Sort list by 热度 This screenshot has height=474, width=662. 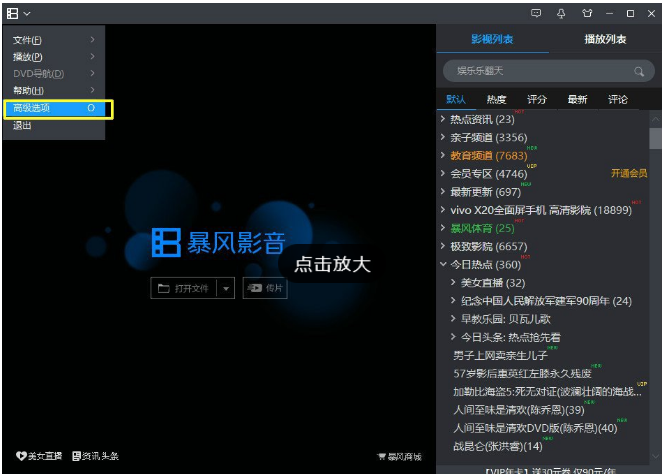coord(496,100)
